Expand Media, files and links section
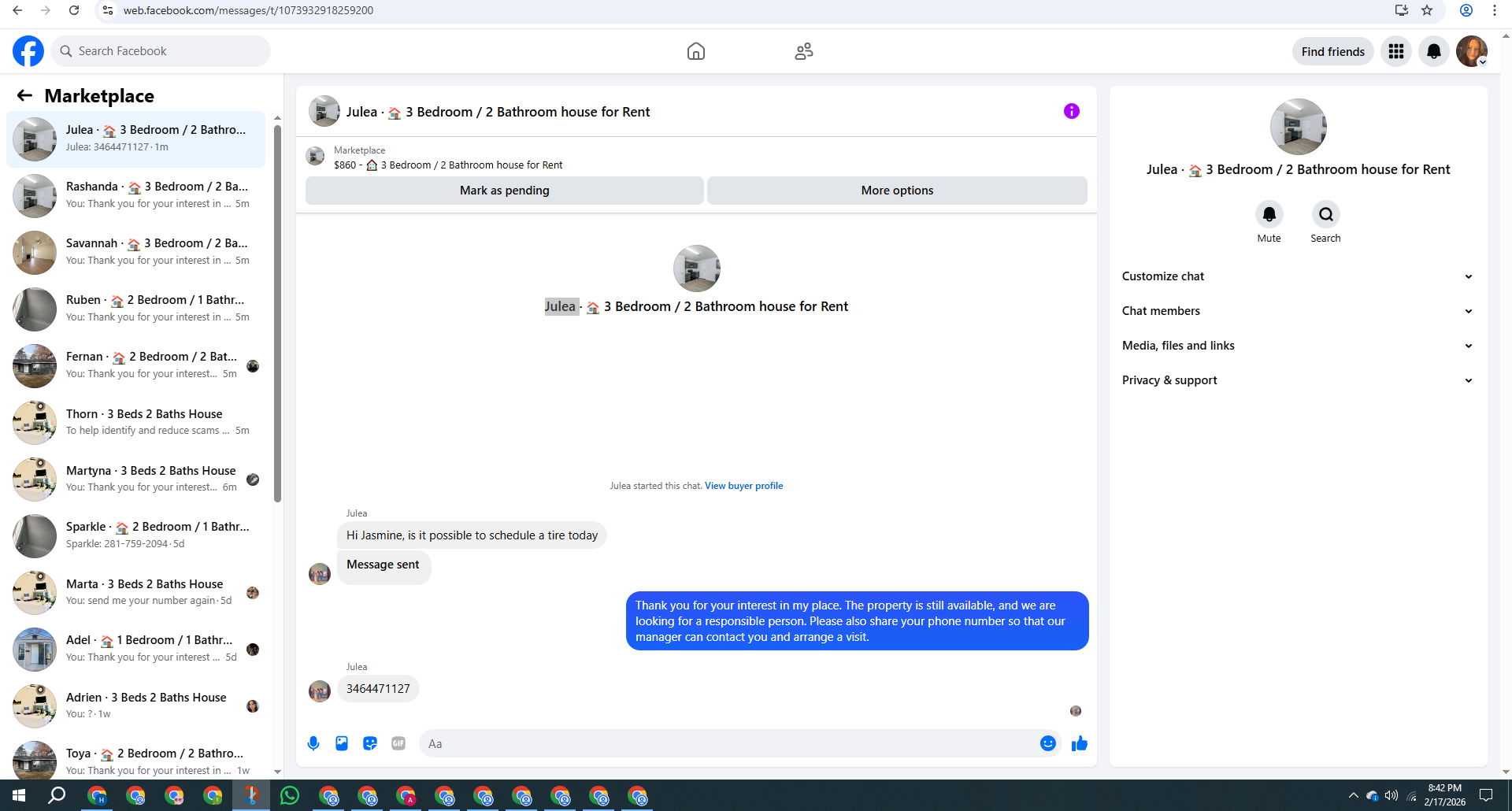Image resolution: width=1512 pixels, height=811 pixels. [1297, 346]
